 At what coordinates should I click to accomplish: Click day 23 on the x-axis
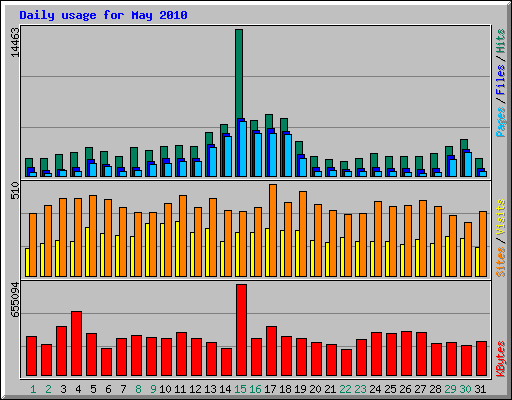point(360,389)
